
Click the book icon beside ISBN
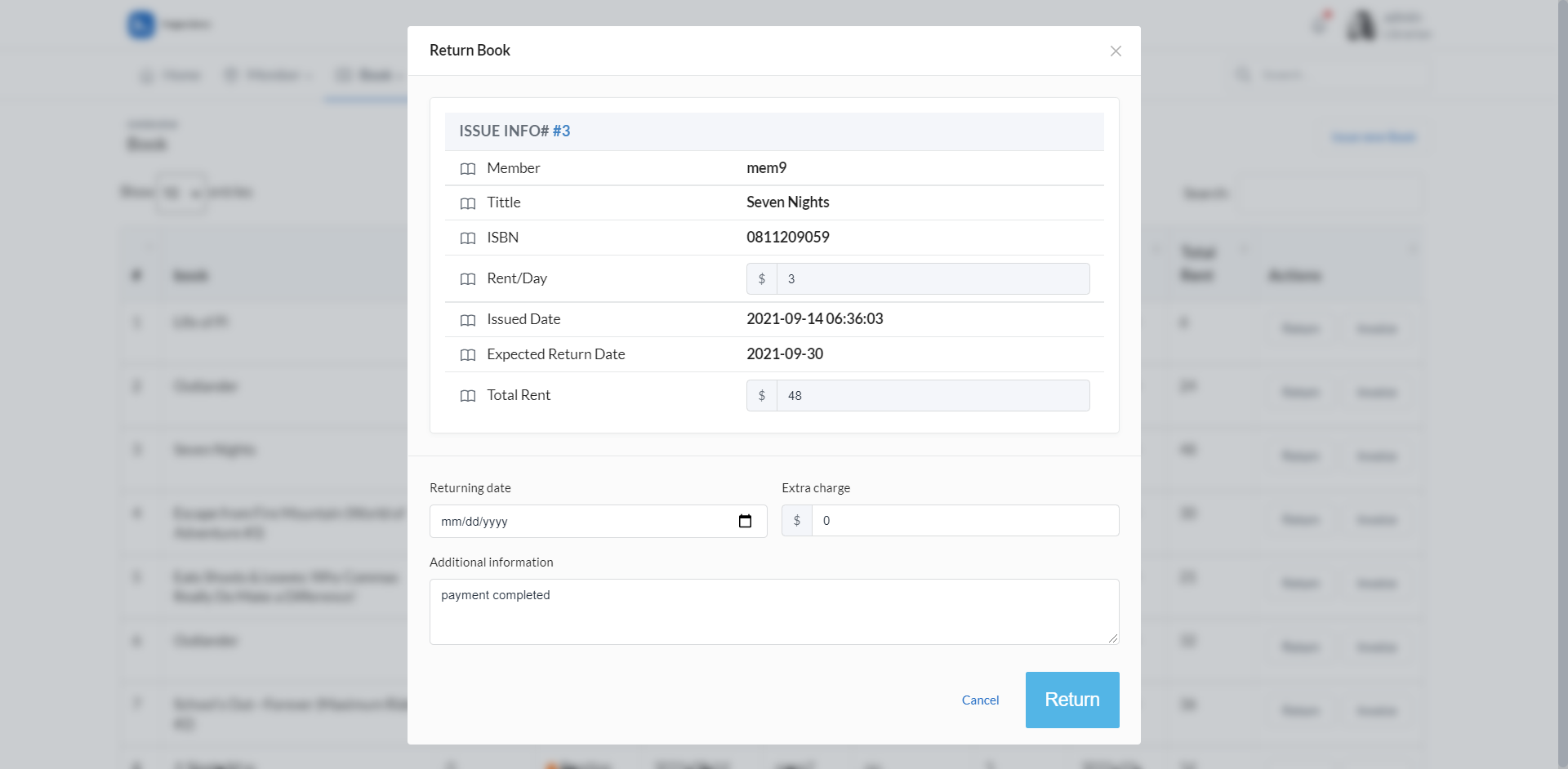468,238
